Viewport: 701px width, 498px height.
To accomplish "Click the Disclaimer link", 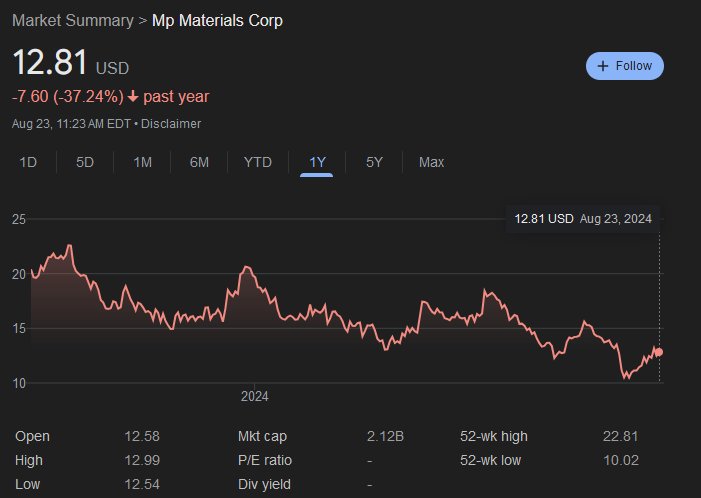I will [171, 123].
